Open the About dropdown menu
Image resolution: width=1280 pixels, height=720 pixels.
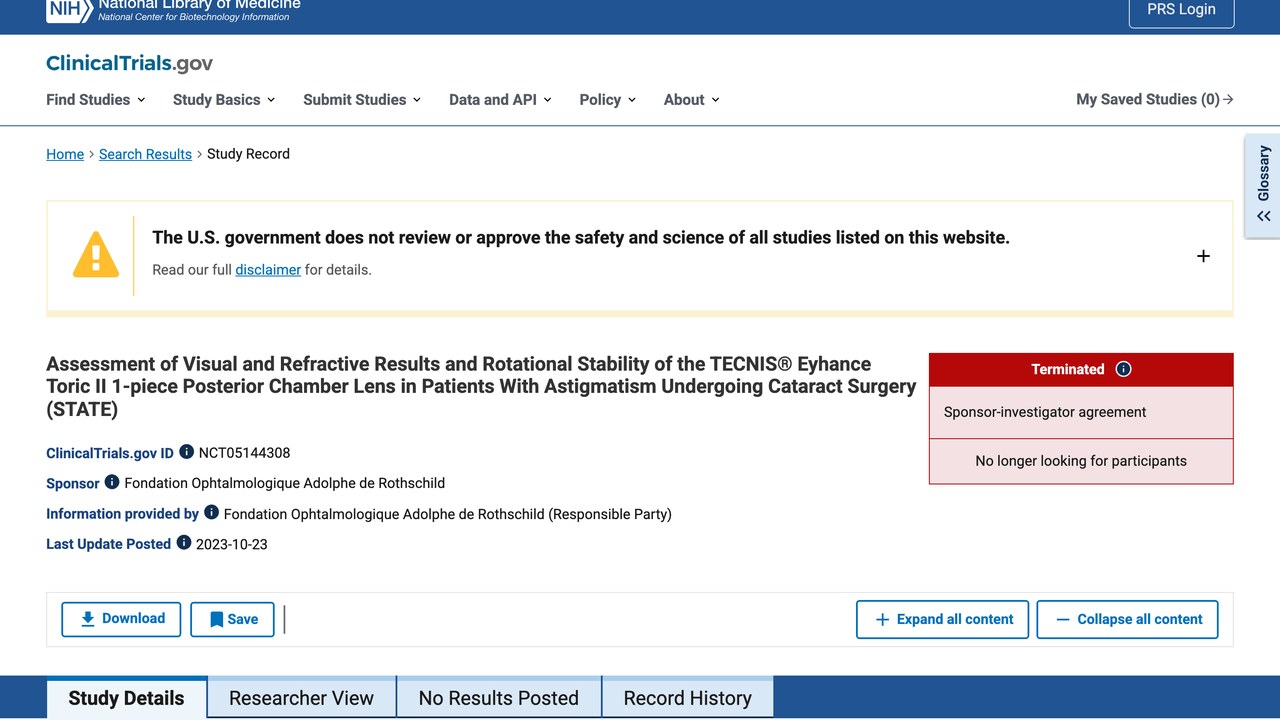[x=692, y=100]
